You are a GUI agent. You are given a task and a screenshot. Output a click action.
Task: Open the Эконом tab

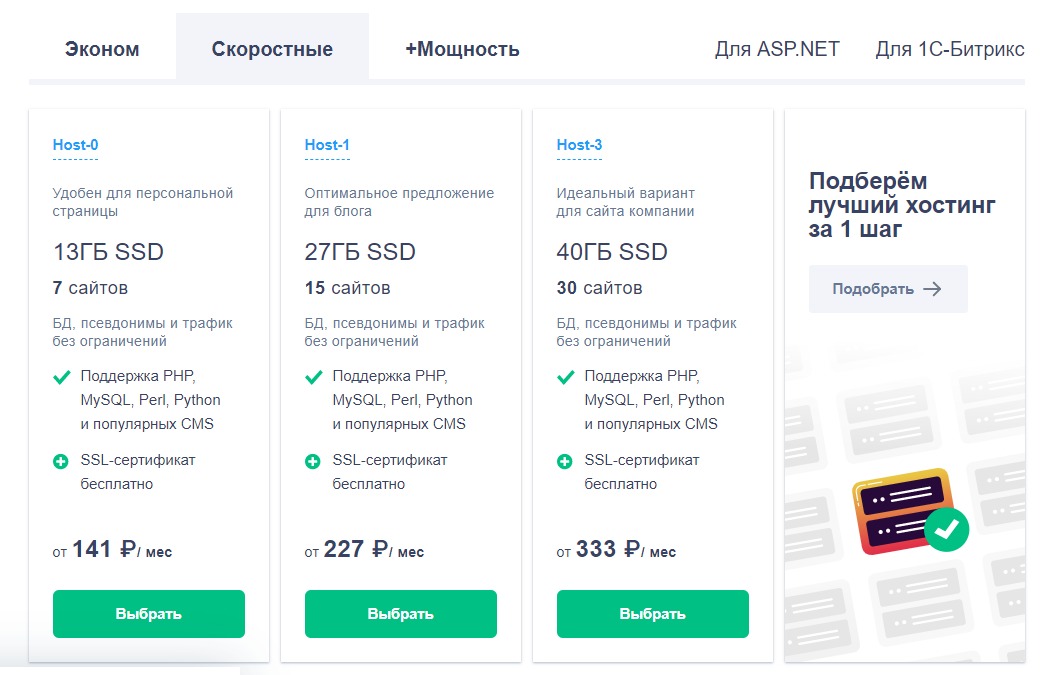pos(102,49)
